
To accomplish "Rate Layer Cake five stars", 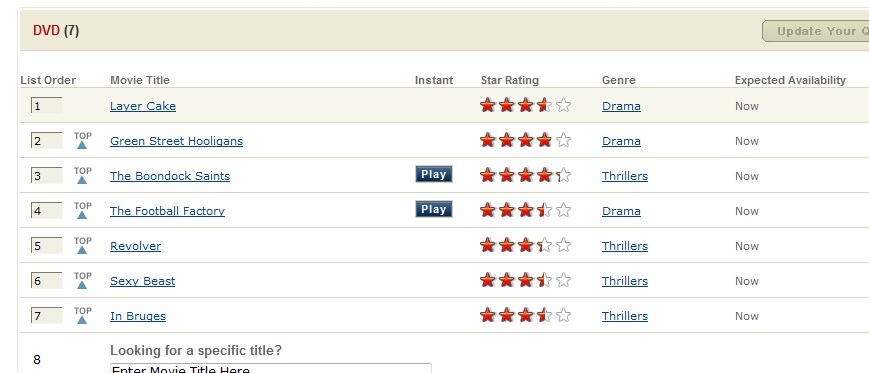I will pos(563,105).
